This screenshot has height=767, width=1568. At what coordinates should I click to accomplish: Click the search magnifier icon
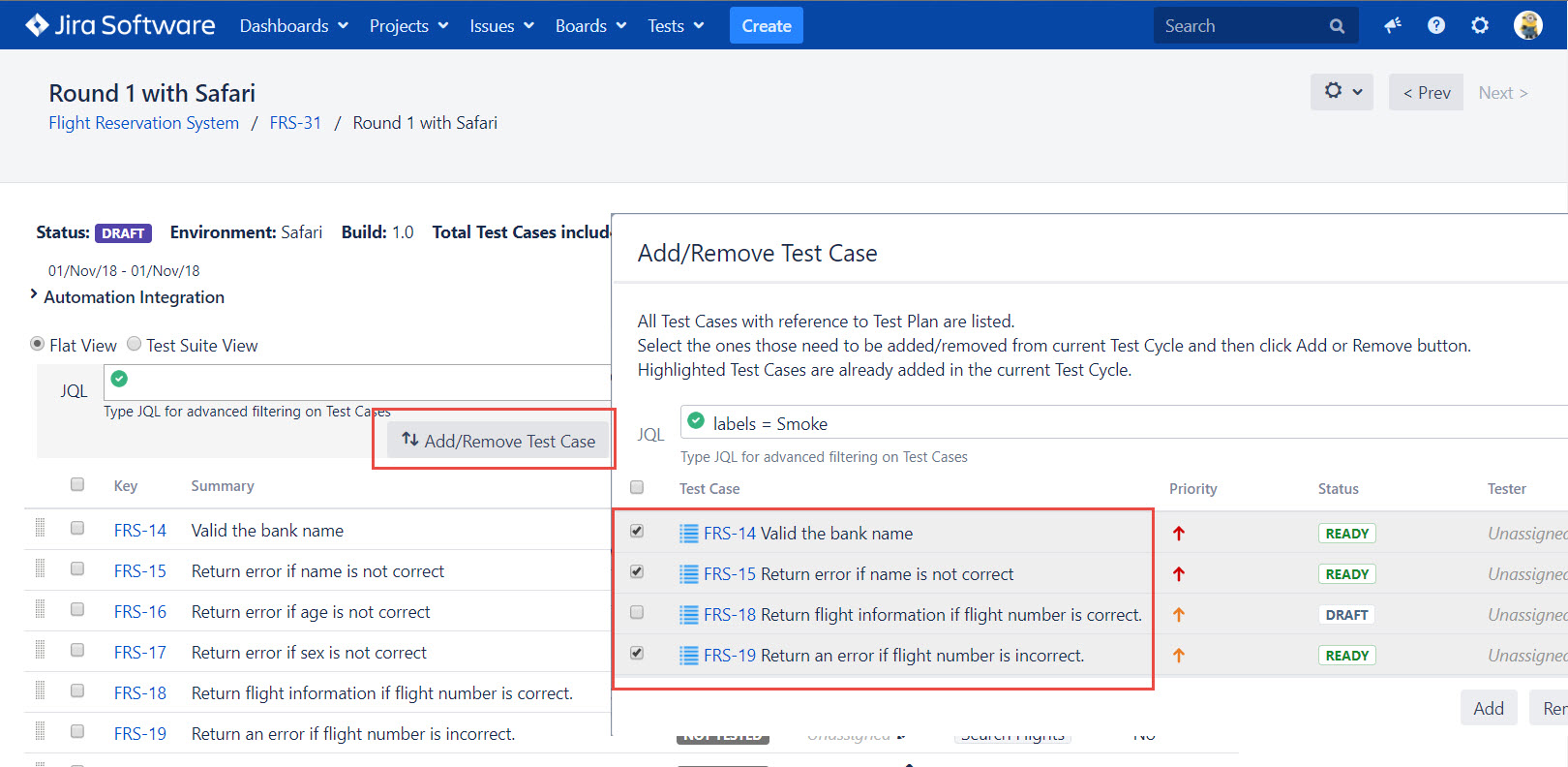pos(1337,26)
